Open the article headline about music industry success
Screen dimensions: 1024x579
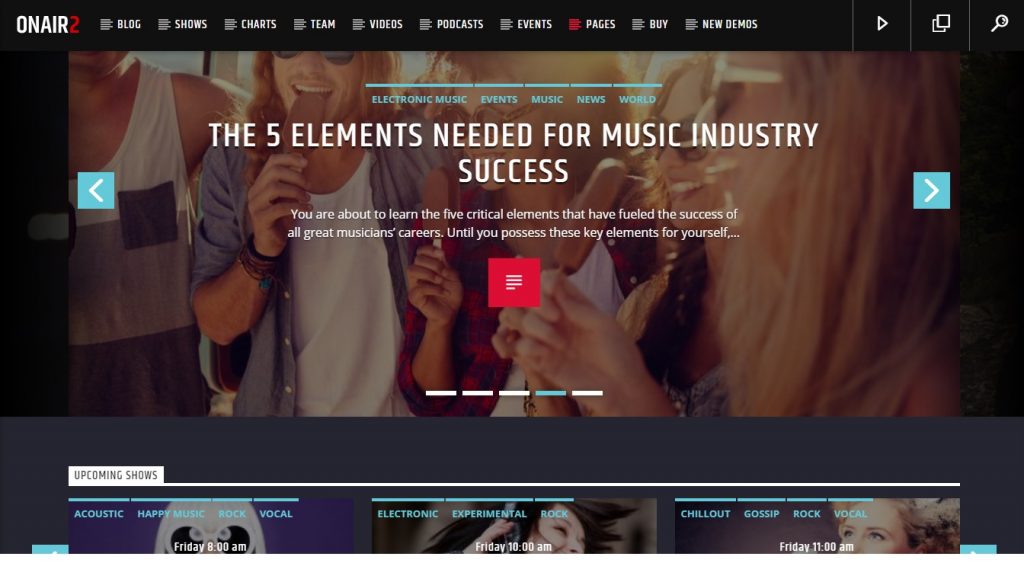point(513,153)
